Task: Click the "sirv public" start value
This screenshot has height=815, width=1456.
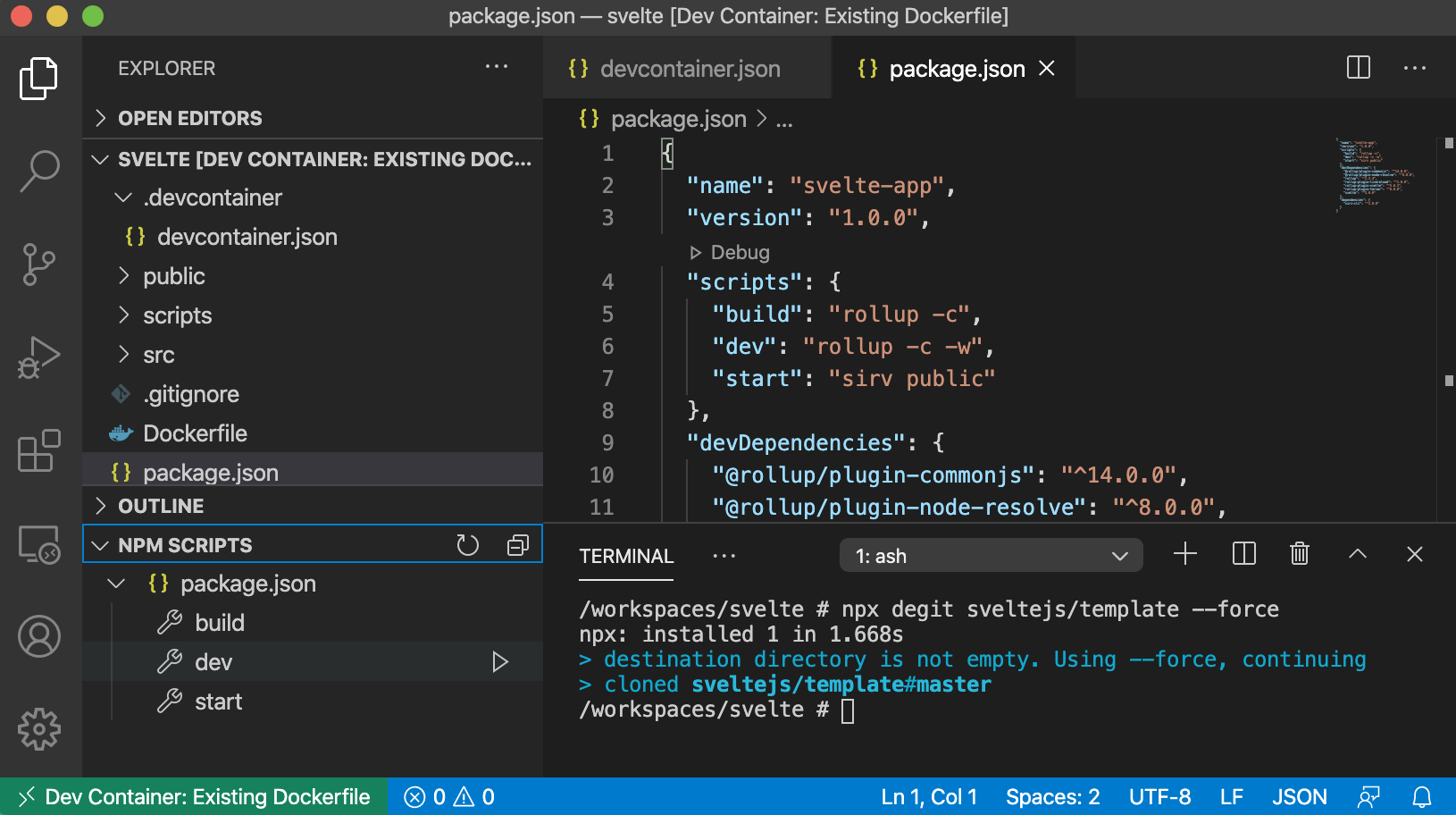Action: pos(911,378)
